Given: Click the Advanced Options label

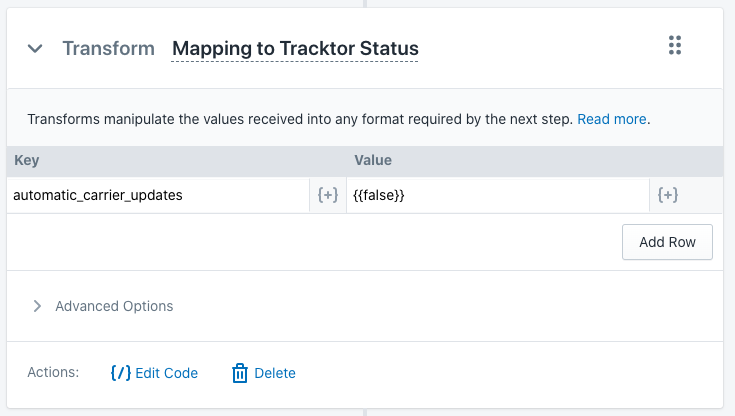Looking at the screenshot, I should tap(114, 306).
